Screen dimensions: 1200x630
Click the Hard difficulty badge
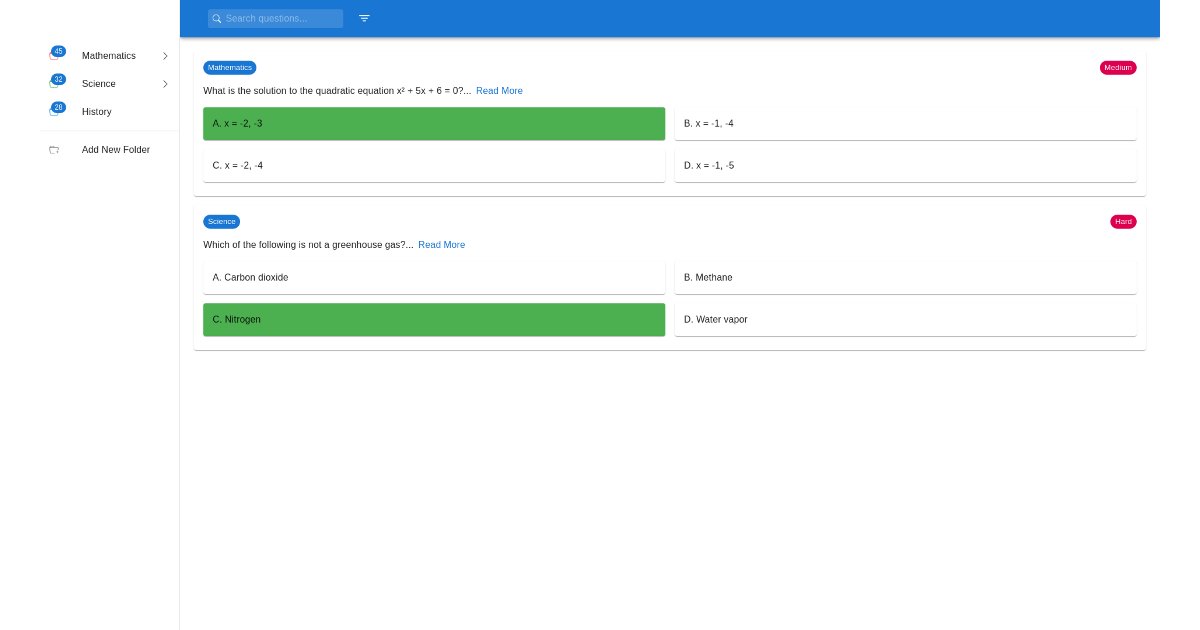pyautogui.click(x=1123, y=221)
